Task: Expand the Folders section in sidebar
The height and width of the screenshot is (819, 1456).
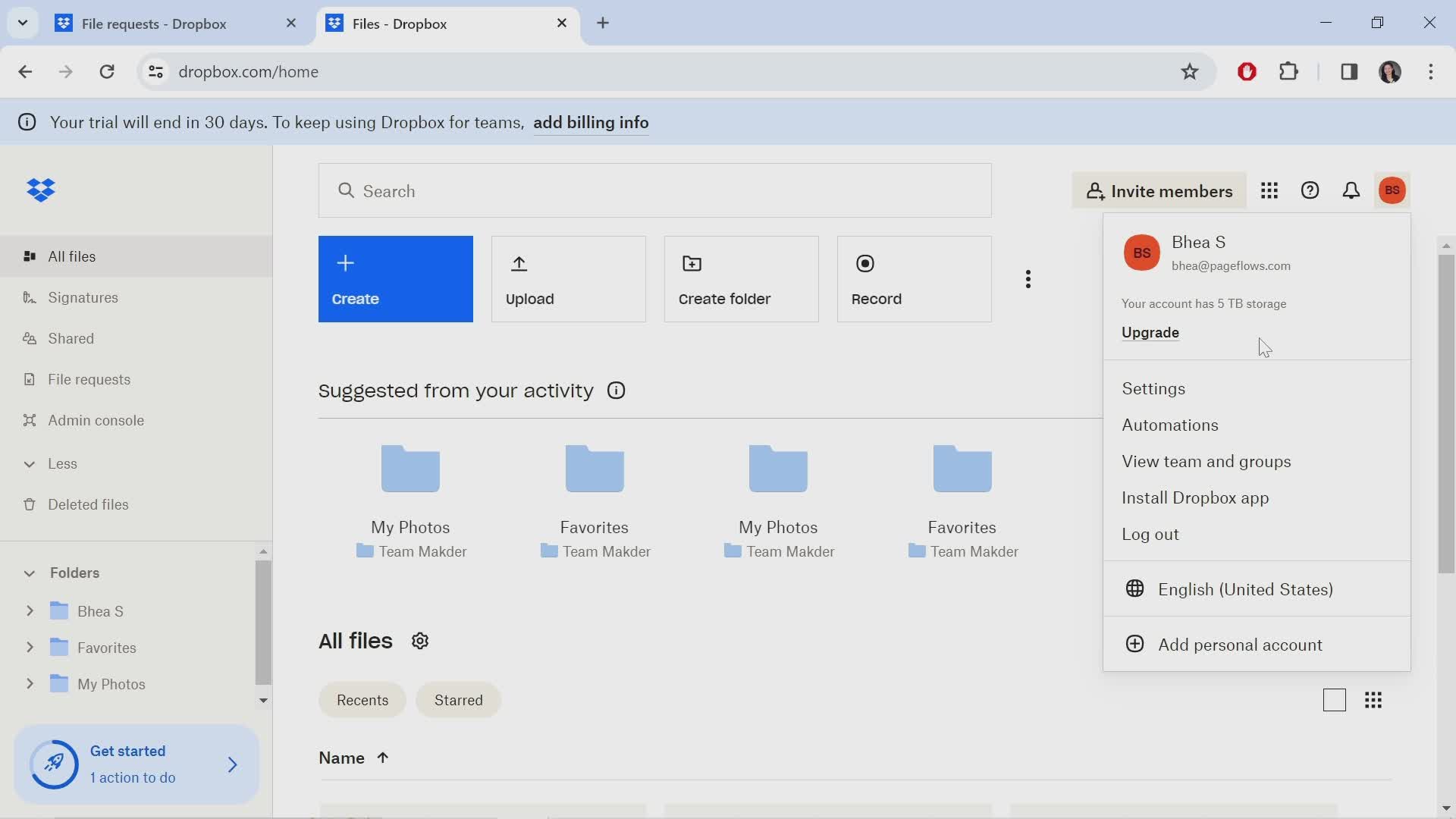Action: pyautogui.click(x=28, y=573)
